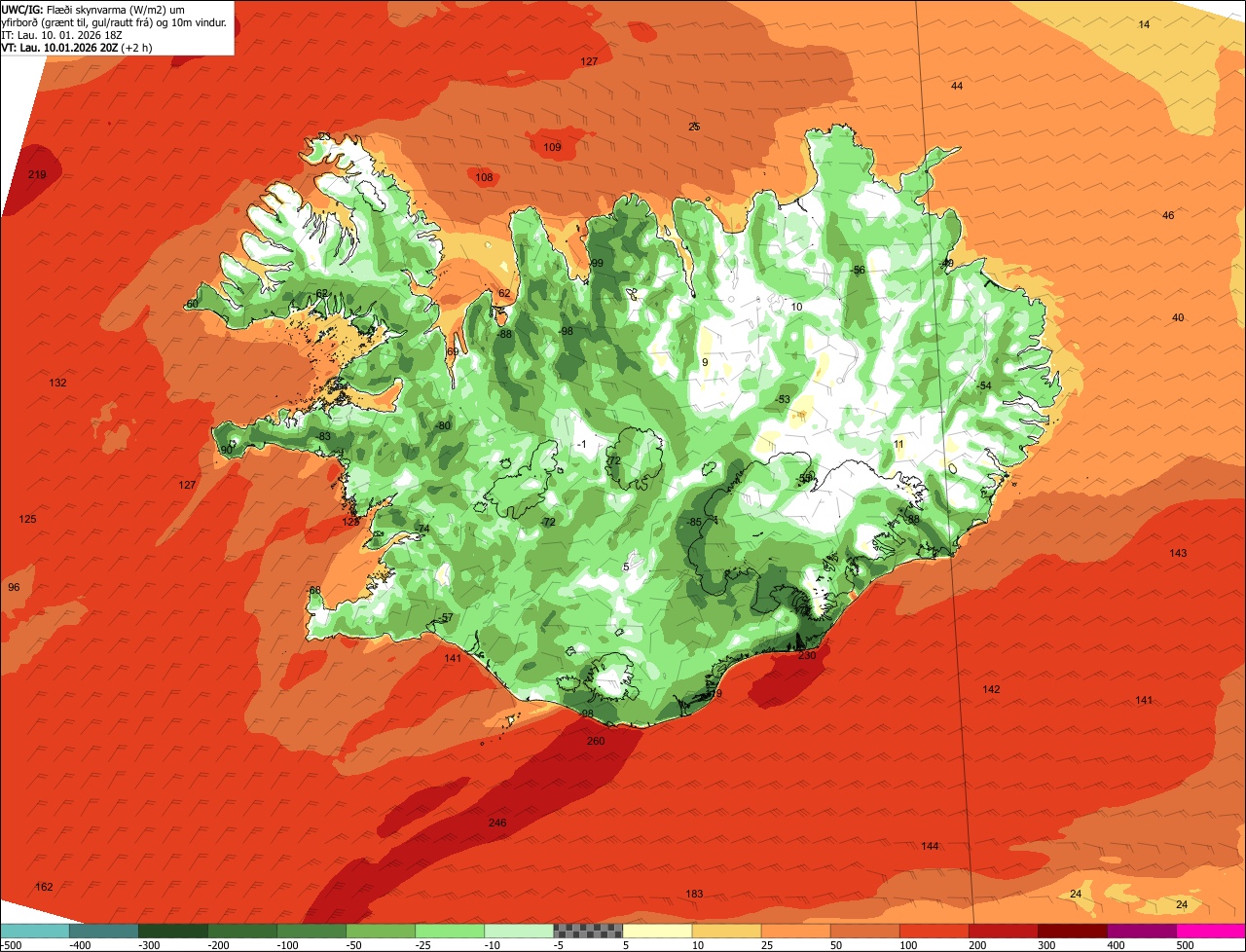The height and width of the screenshot is (952, 1246).
Task: Click the '40' flux value on the map
Action: 1178,317
